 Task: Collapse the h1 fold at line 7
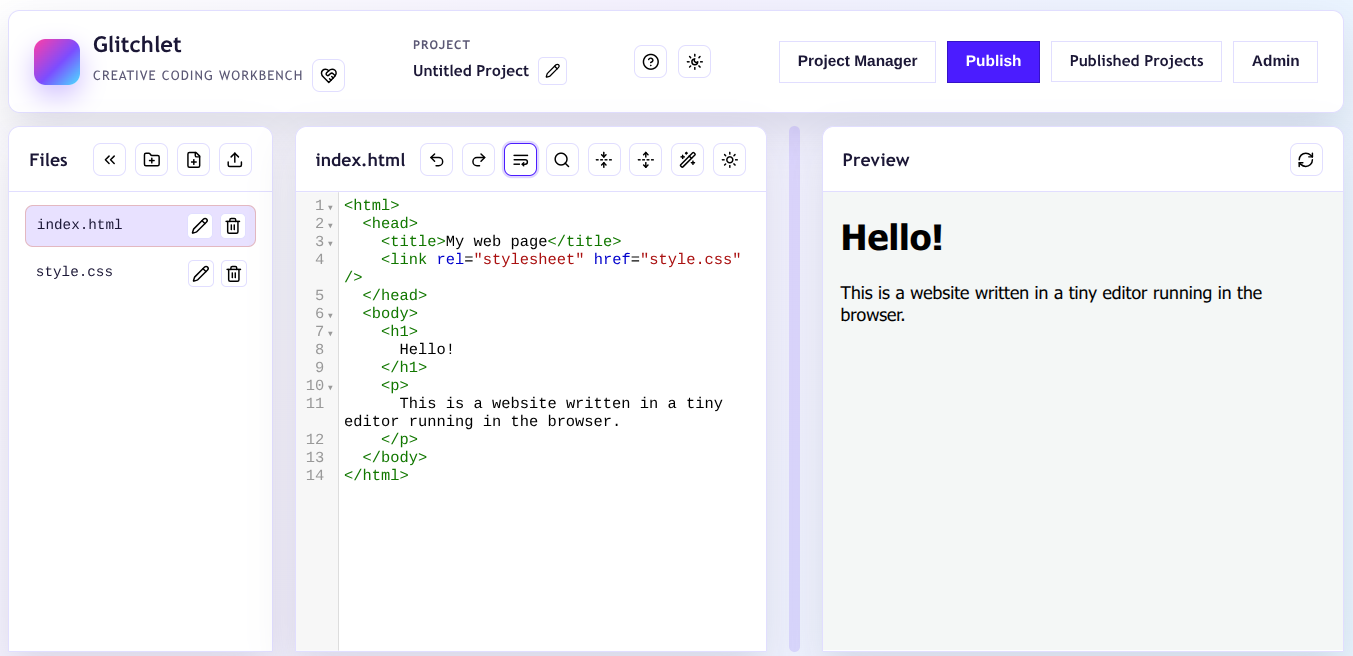tap(331, 333)
